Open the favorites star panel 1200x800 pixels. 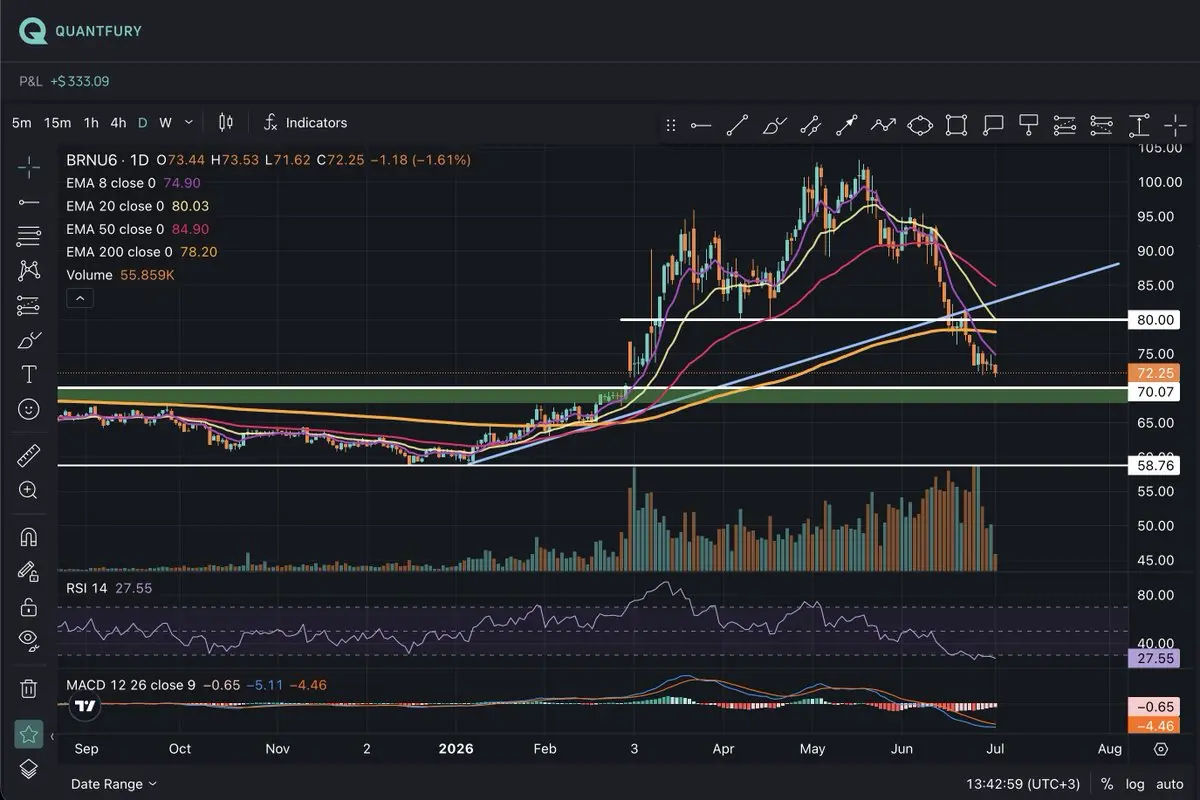(29, 735)
